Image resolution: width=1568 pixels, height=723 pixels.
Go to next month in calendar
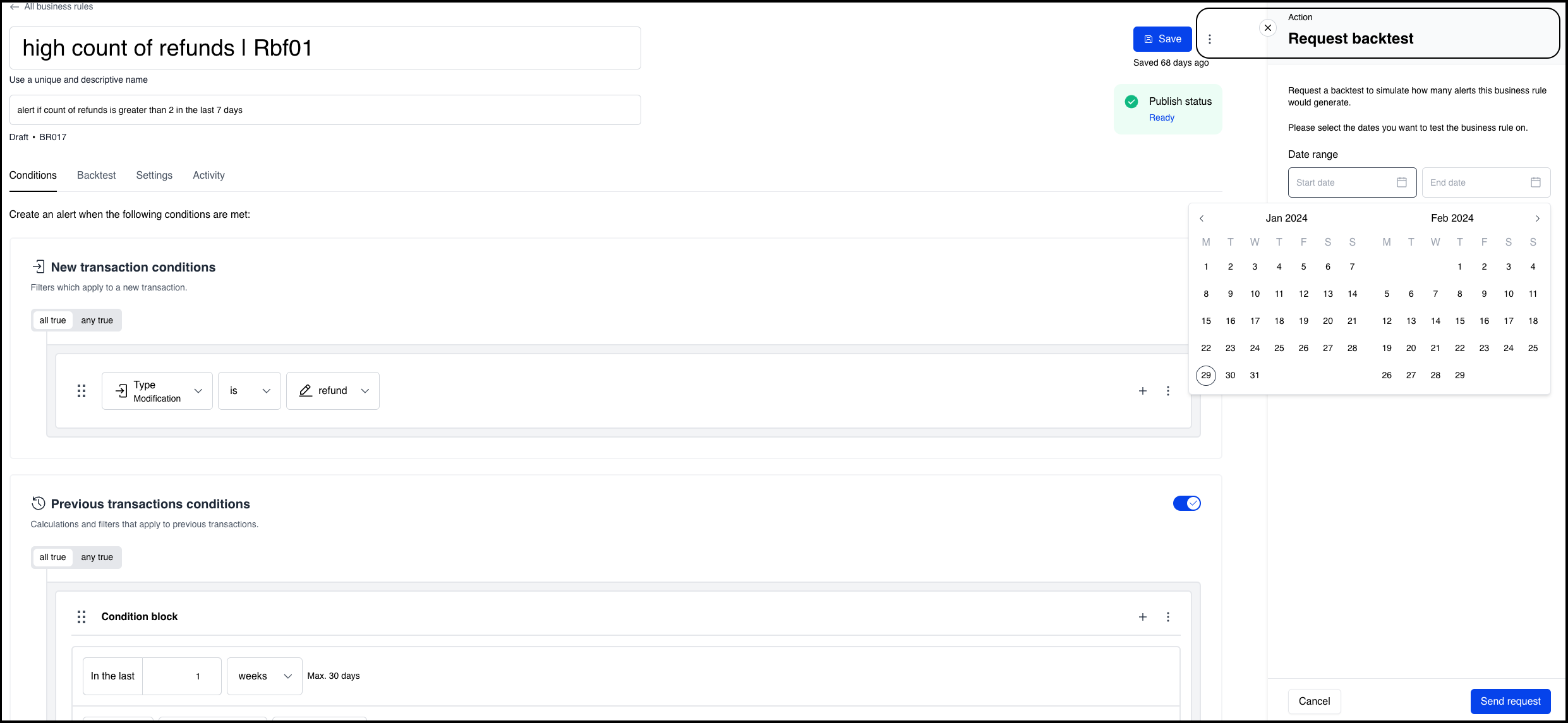(1537, 218)
